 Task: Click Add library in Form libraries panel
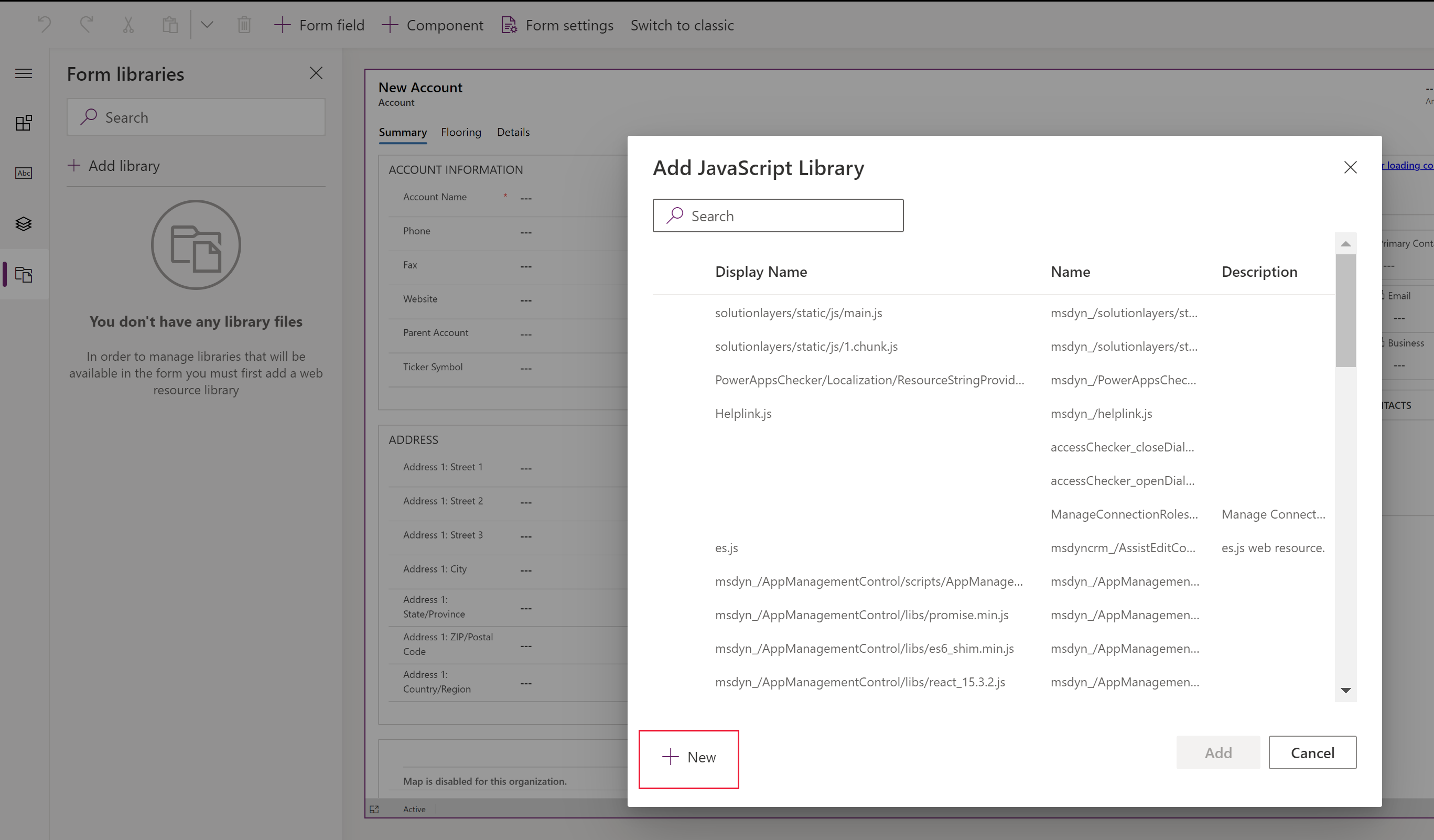[x=114, y=164]
